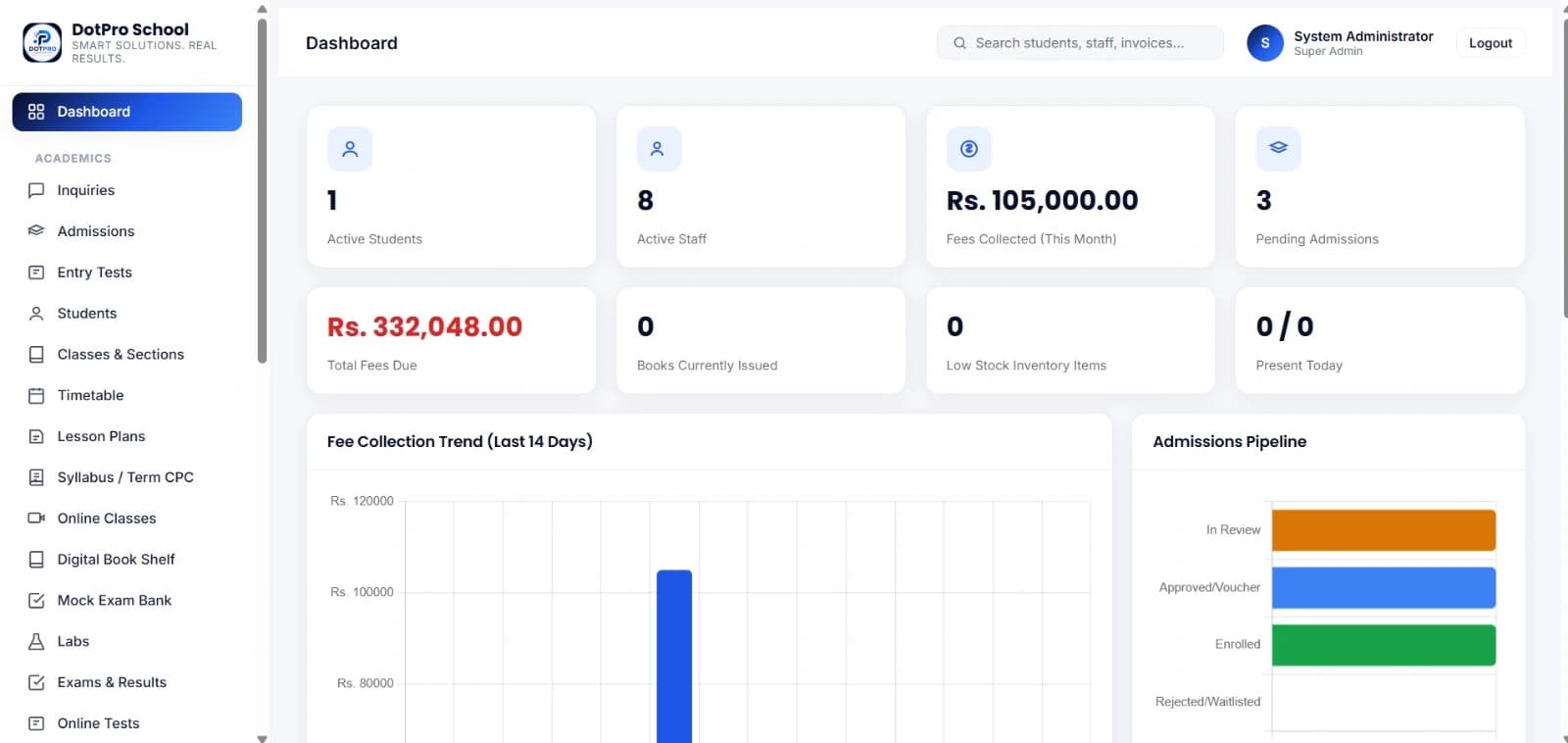Click the green Enrolled pipeline bar
1568x743 pixels.
click(1384, 645)
